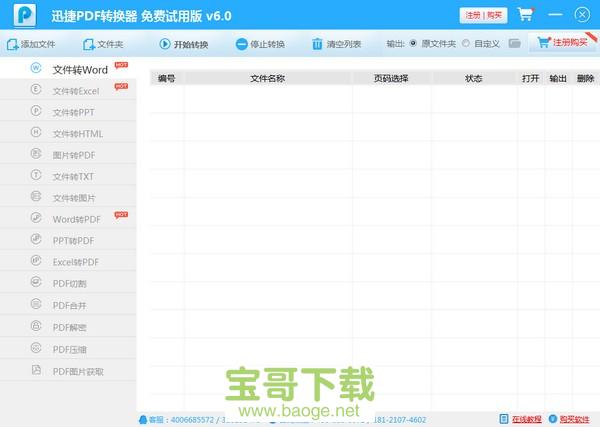Click the 文件转TXT label
Viewport: 600px width, 427px height.
tap(73, 177)
